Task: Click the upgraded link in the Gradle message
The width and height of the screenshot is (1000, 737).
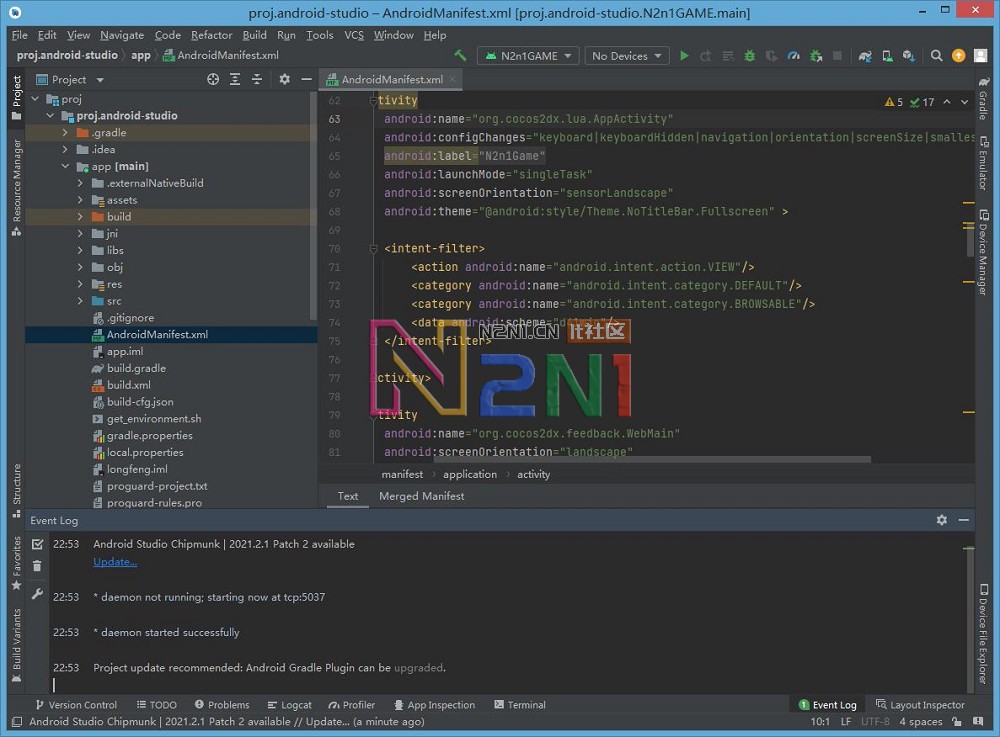Action: point(419,667)
